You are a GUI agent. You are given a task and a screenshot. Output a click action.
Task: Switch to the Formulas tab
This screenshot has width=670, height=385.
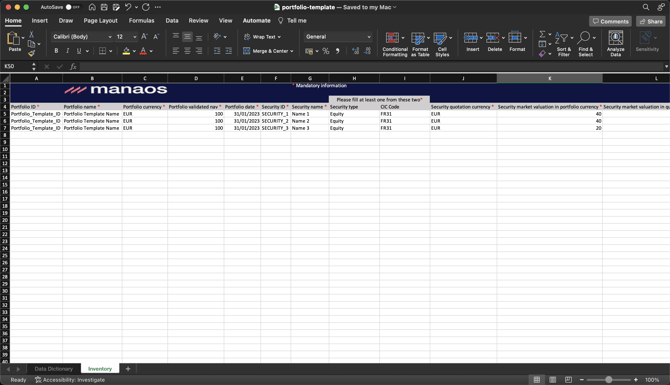click(x=141, y=21)
